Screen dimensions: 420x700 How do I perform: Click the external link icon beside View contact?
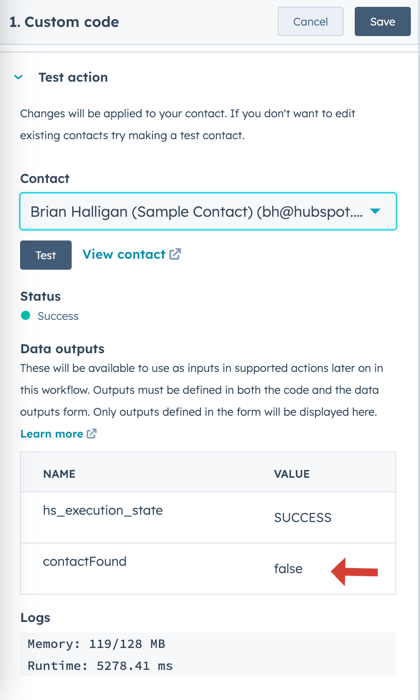tap(175, 254)
